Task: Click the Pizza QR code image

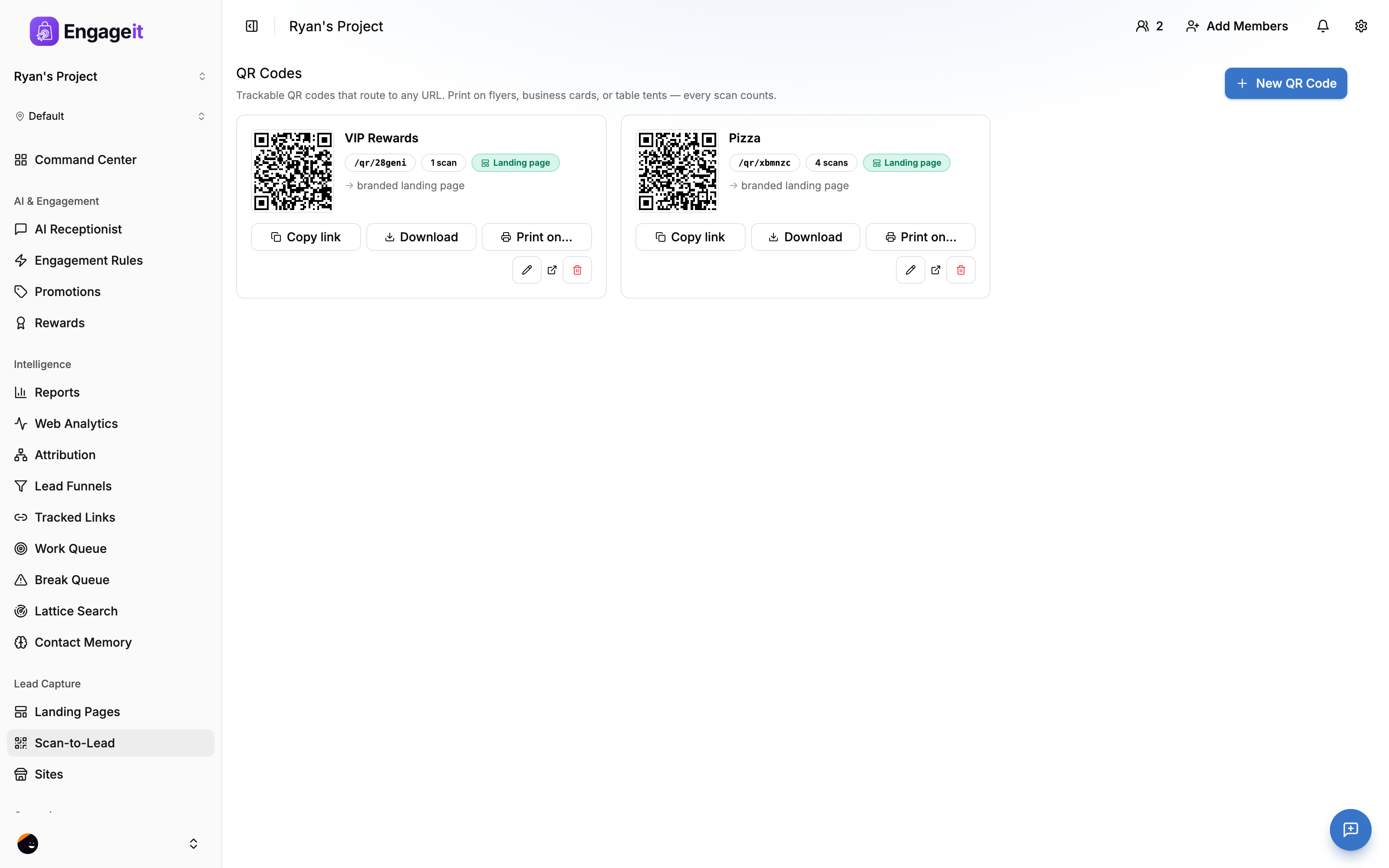Action: [x=677, y=171]
